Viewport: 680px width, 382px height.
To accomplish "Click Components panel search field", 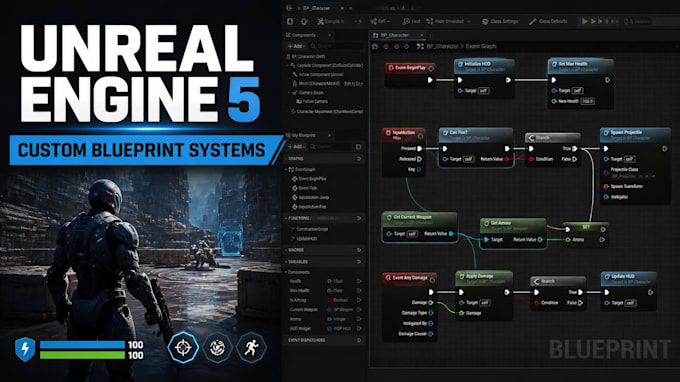I will 337,46.
